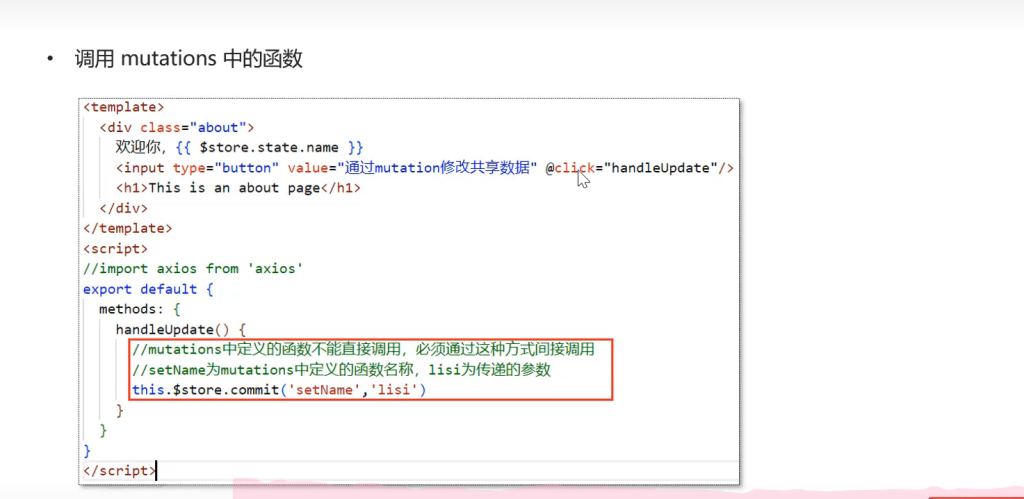This screenshot has height=499, width=1024.
Task: Click the slide heading about calling mutations
Action: click(188, 59)
